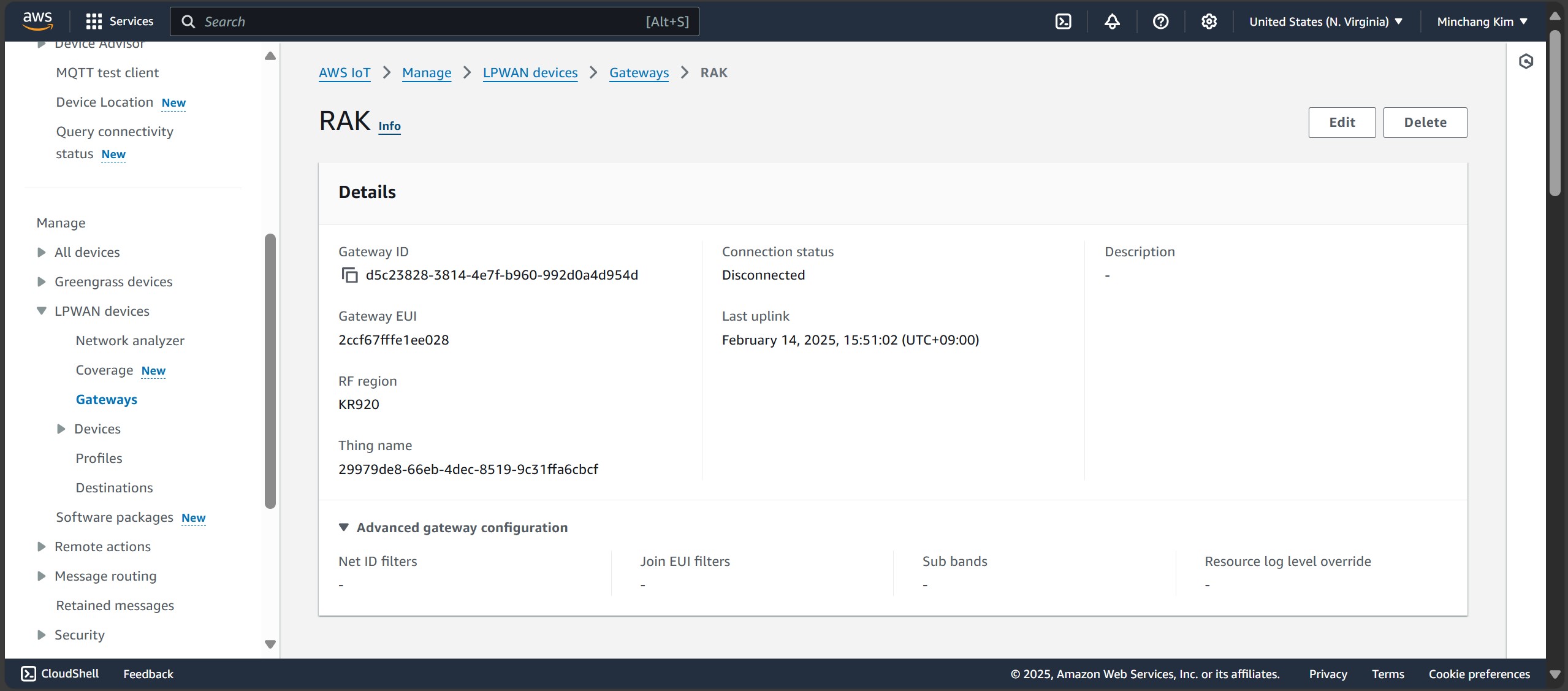Viewport: 1568px width, 691px height.
Task: Click the Edit button
Action: click(x=1342, y=122)
